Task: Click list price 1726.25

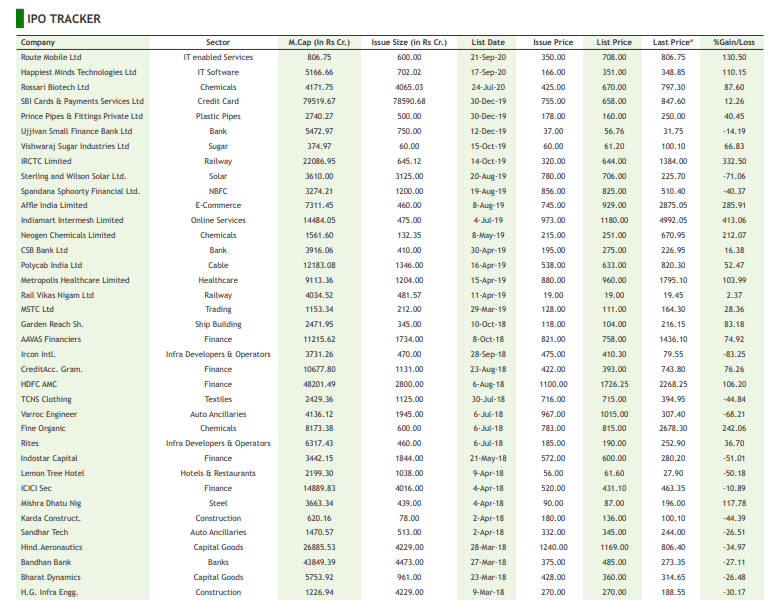Action: pyautogui.click(x=614, y=384)
